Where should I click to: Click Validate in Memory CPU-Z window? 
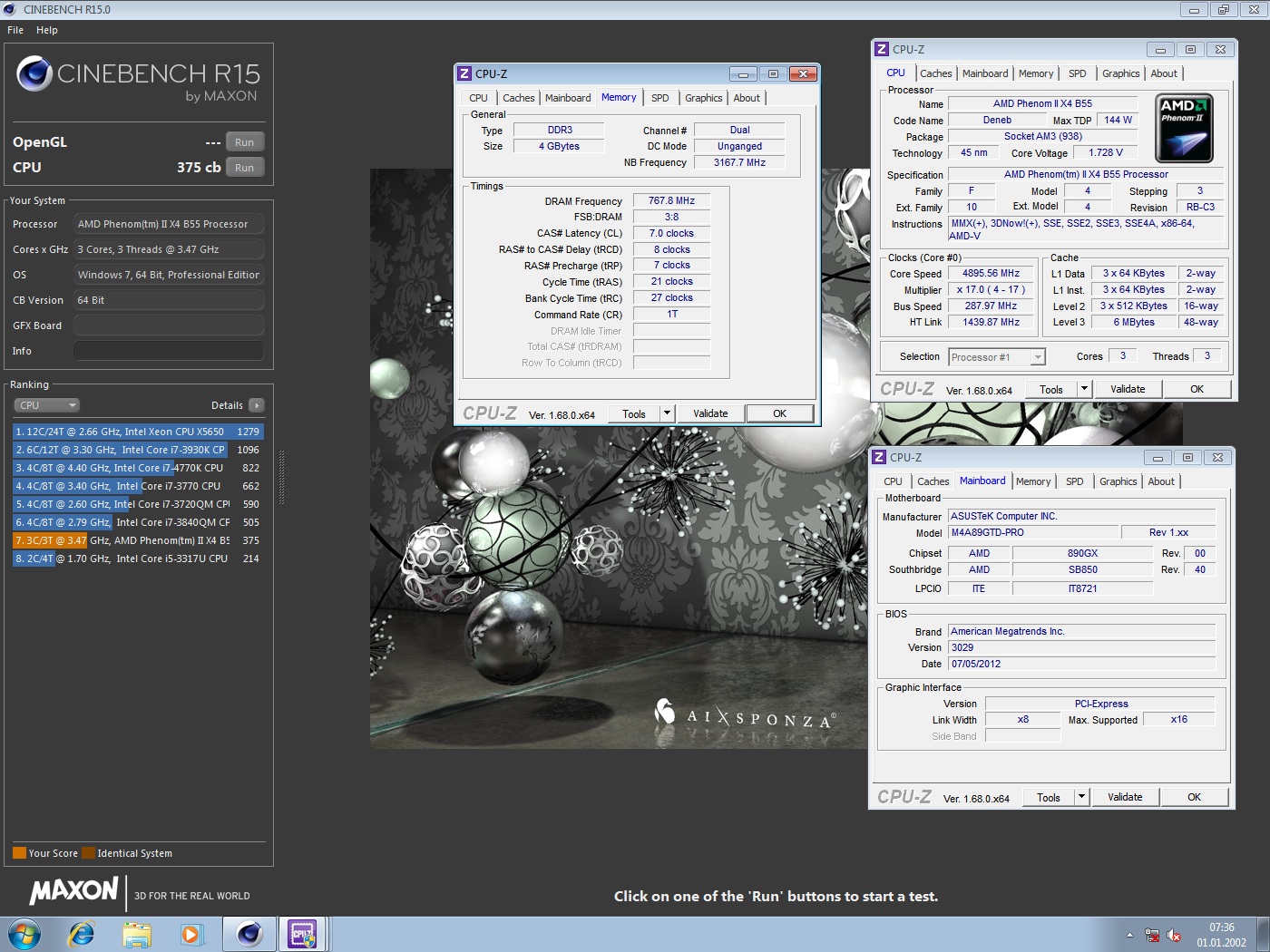coord(710,413)
